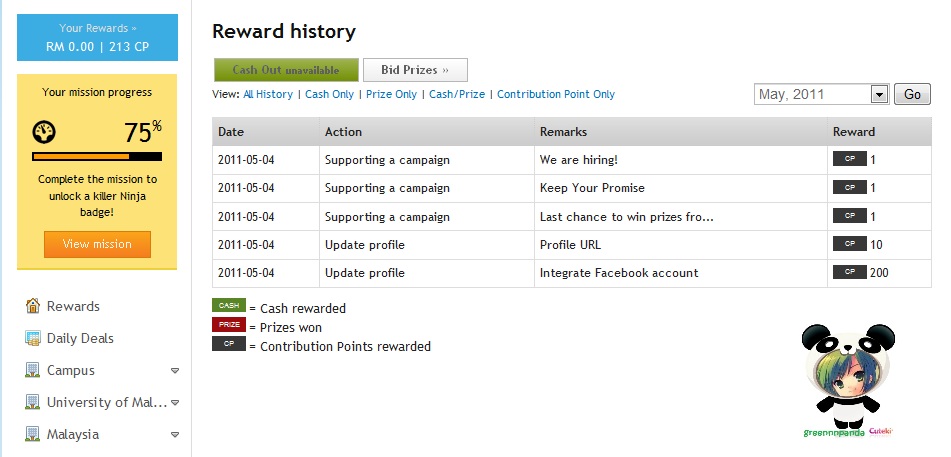The height and width of the screenshot is (457, 951).
Task: Expand the University of Malaya menu arrow
Action: [x=175, y=402]
